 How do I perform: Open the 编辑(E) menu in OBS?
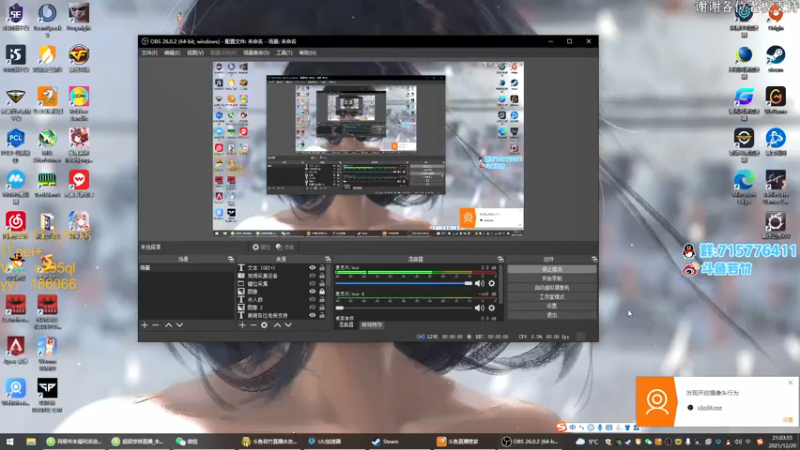pyautogui.click(x=172, y=53)
